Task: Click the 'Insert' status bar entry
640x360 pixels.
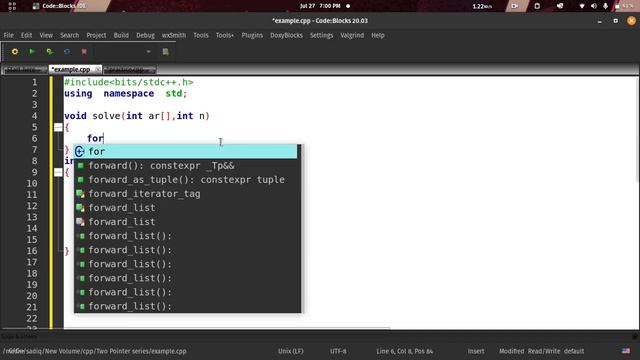Action: 476,351
